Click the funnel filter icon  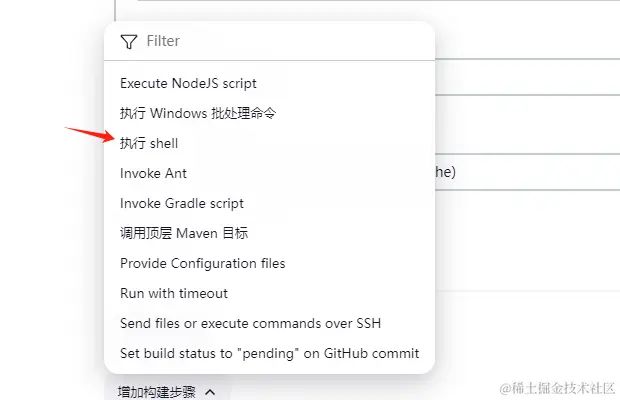pyautogui.click(x=129, y=41)
